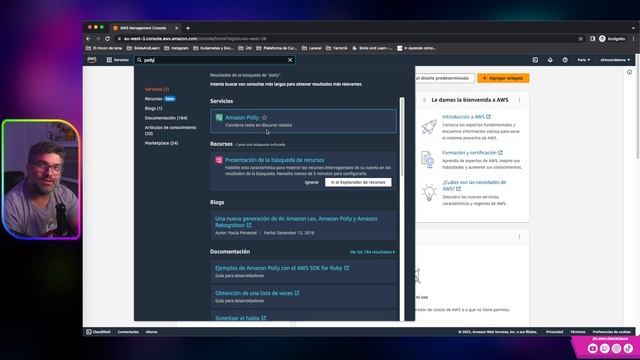Open the Laravel bookmarks folder
The width and height of the screenshot is (640, 360).
click(312, 48)
